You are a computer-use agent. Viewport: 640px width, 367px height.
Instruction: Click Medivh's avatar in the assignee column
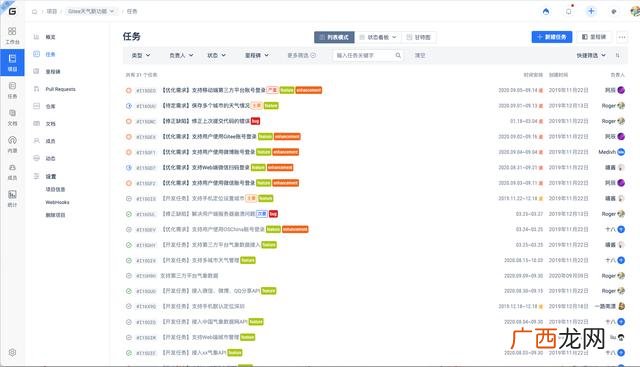click(x=621, y=152)
